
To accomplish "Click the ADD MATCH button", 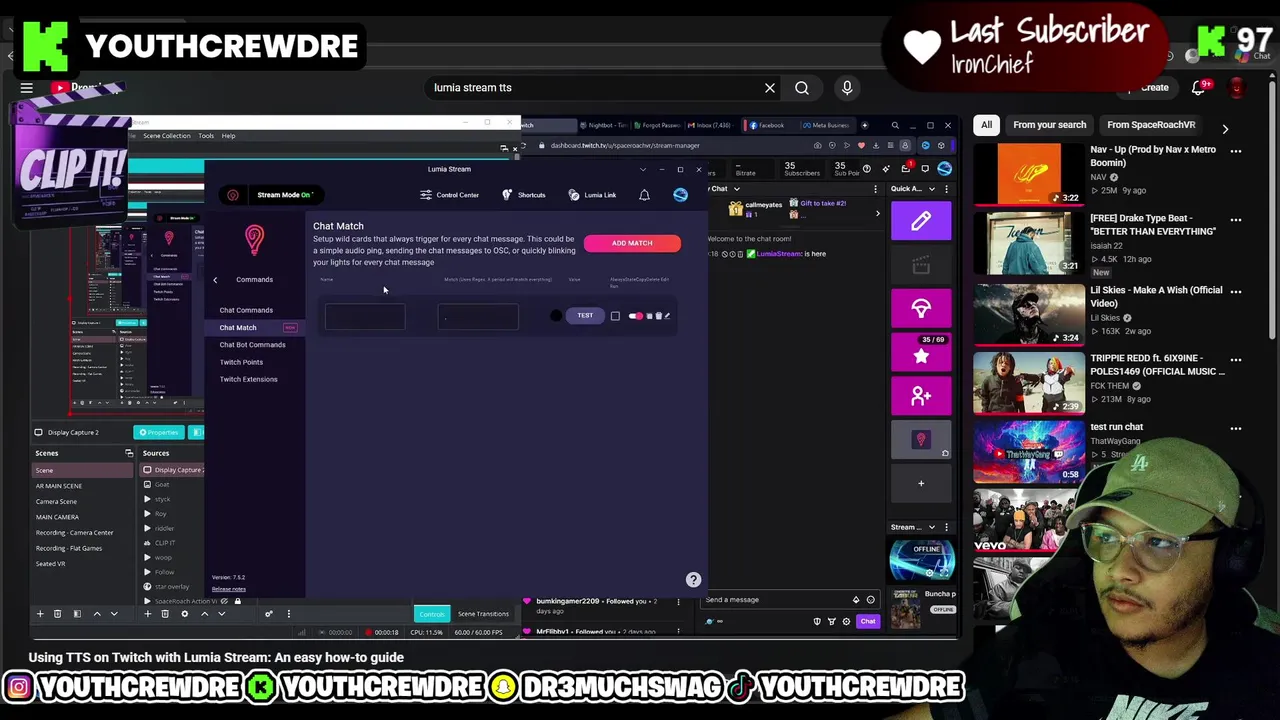I will 632,243.
